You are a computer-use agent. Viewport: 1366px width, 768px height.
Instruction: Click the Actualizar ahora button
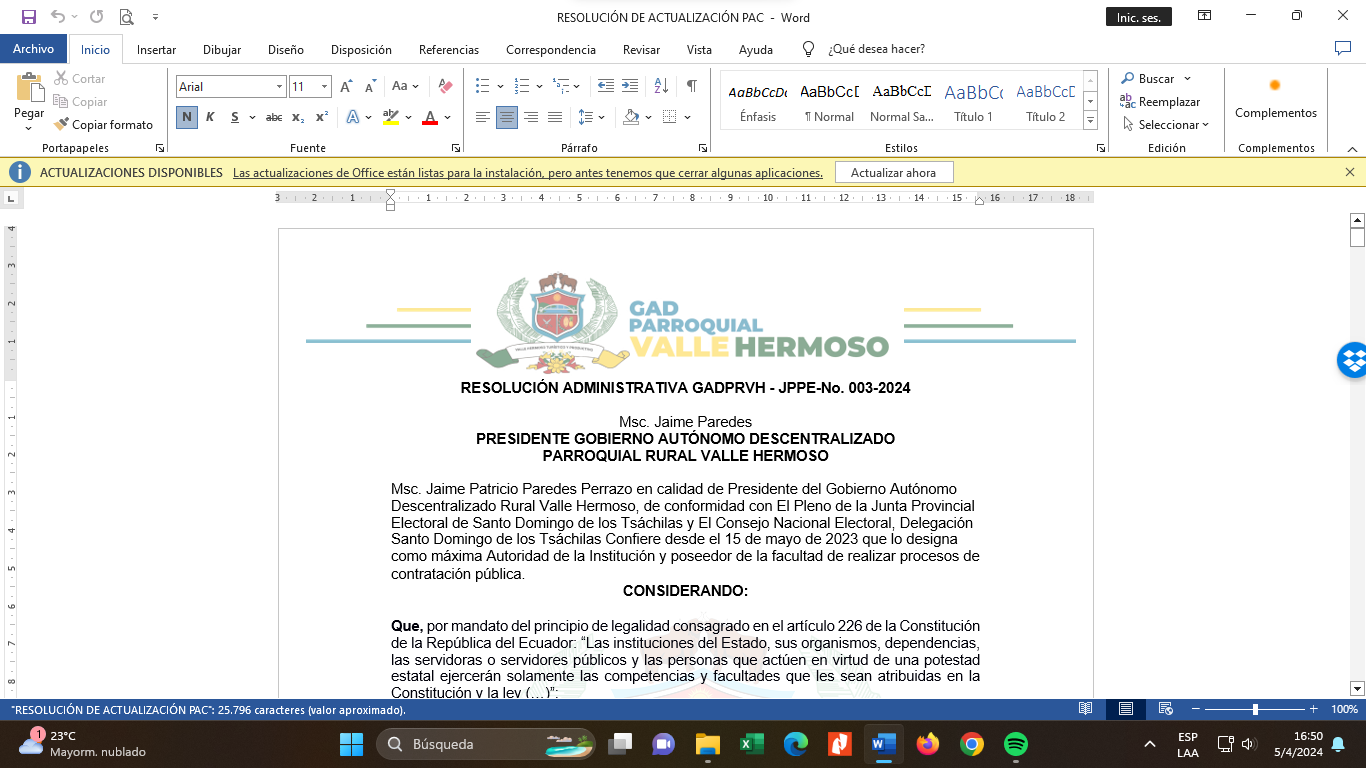point(893,173)
